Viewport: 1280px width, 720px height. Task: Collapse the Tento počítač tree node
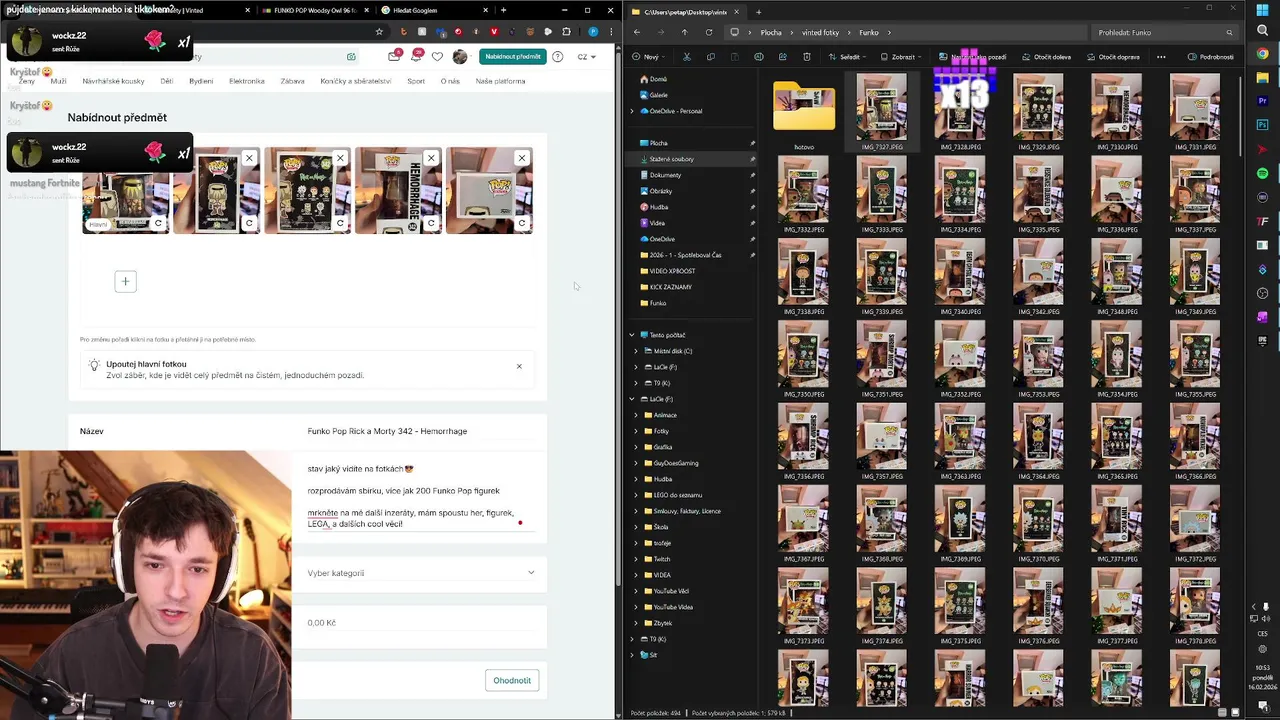(632, 335)
